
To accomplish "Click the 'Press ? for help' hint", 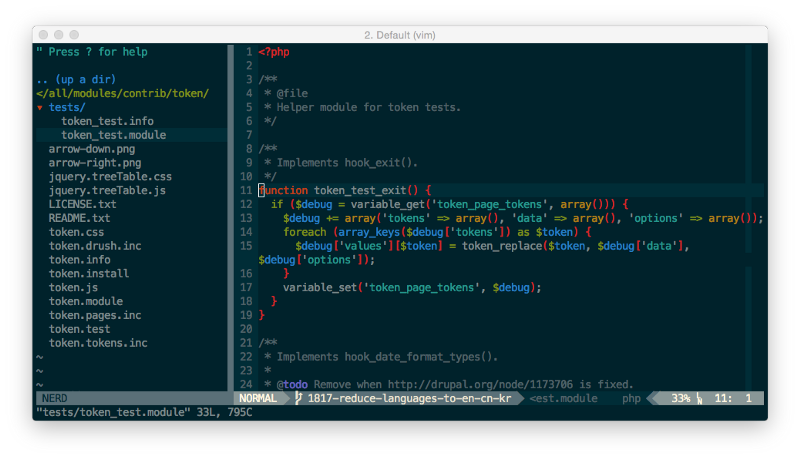I will click(x=92, y=52).
